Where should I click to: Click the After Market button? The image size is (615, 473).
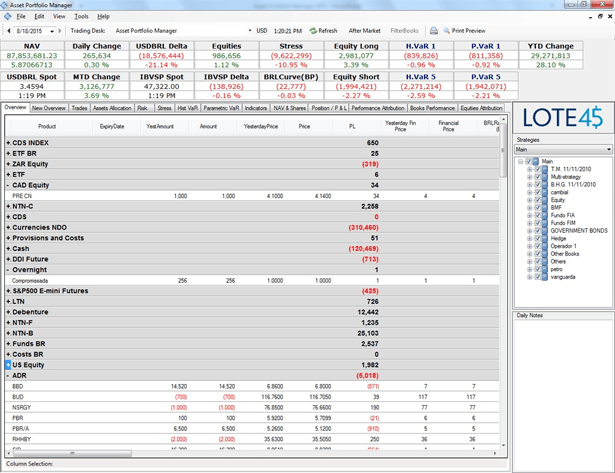364,31
